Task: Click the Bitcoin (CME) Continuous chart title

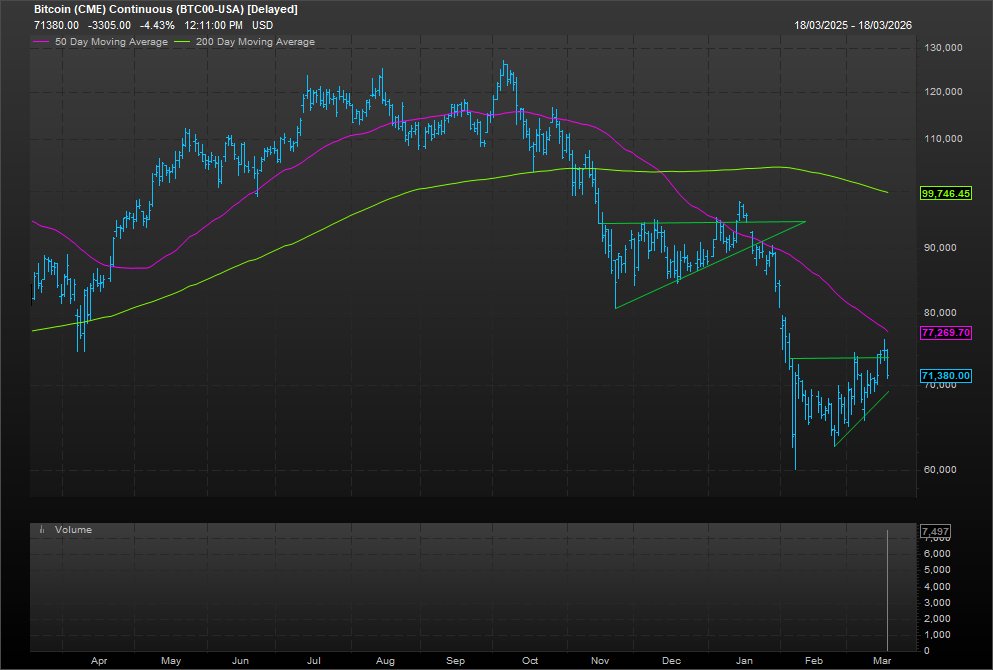Action: click(165, 9)
